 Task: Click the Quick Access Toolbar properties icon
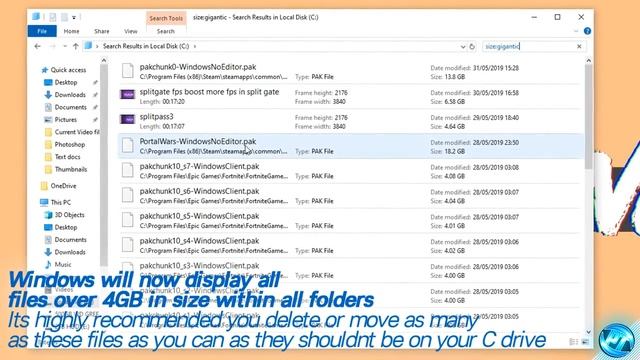coord(53,17)
